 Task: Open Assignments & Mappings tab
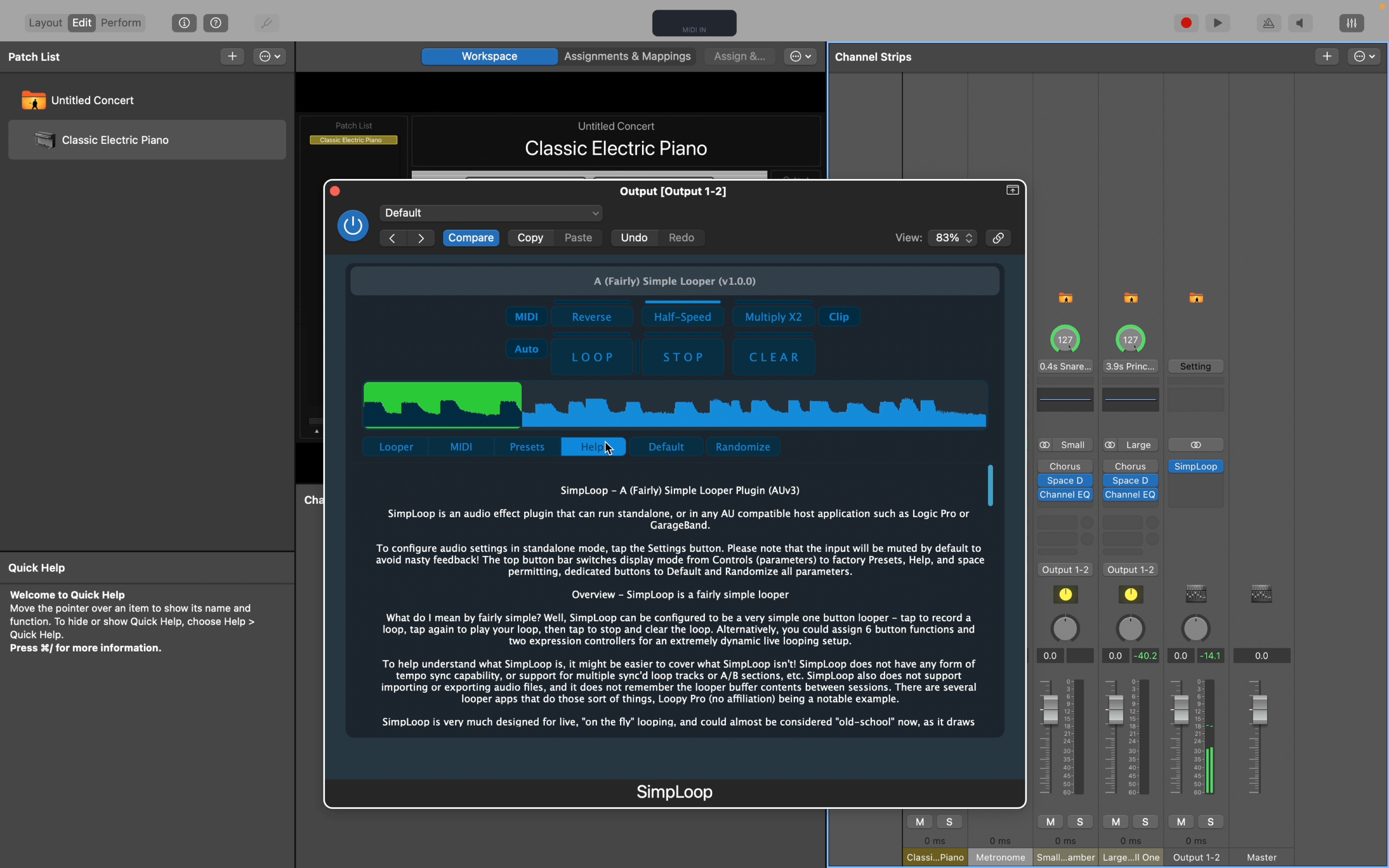[x=627, y=56]
